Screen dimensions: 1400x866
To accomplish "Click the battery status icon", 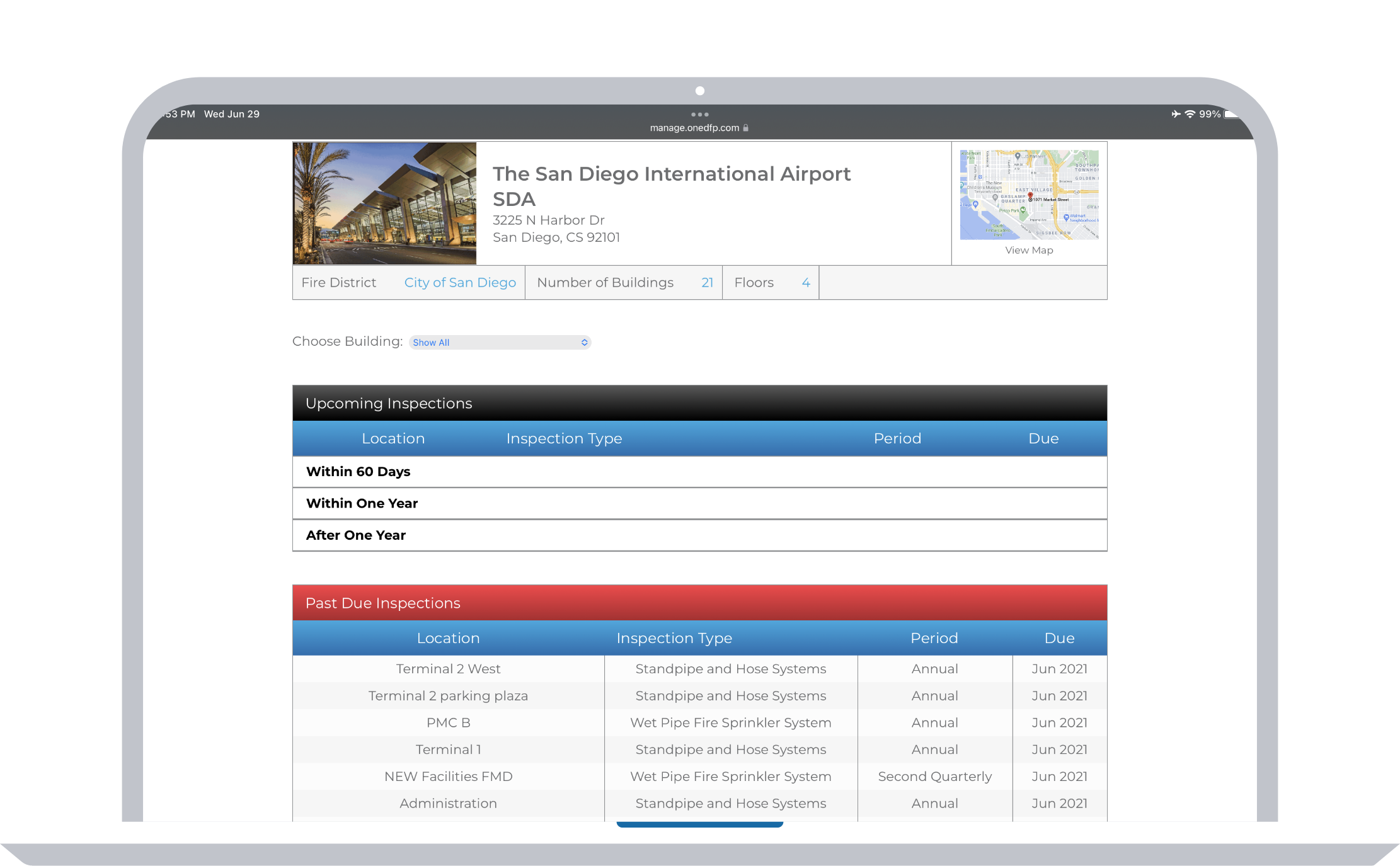I will pos(1231,114).
